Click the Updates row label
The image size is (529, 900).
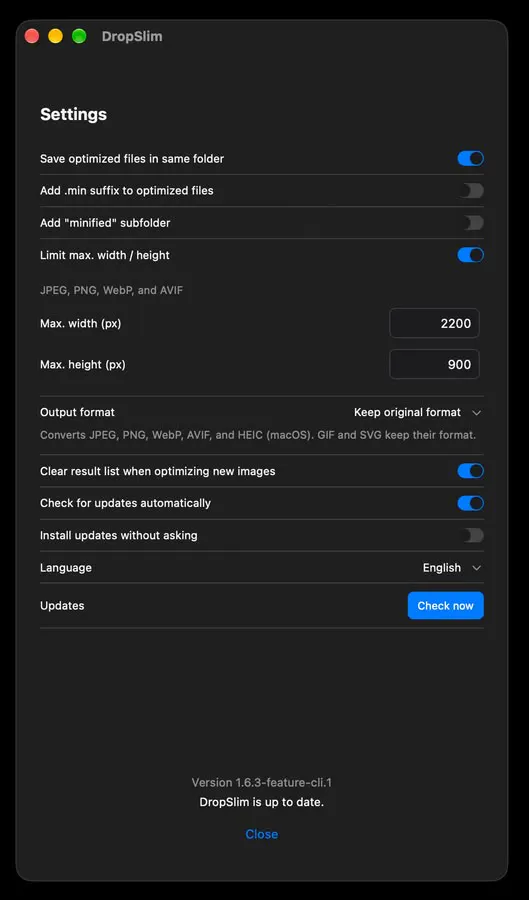[62, 606]
